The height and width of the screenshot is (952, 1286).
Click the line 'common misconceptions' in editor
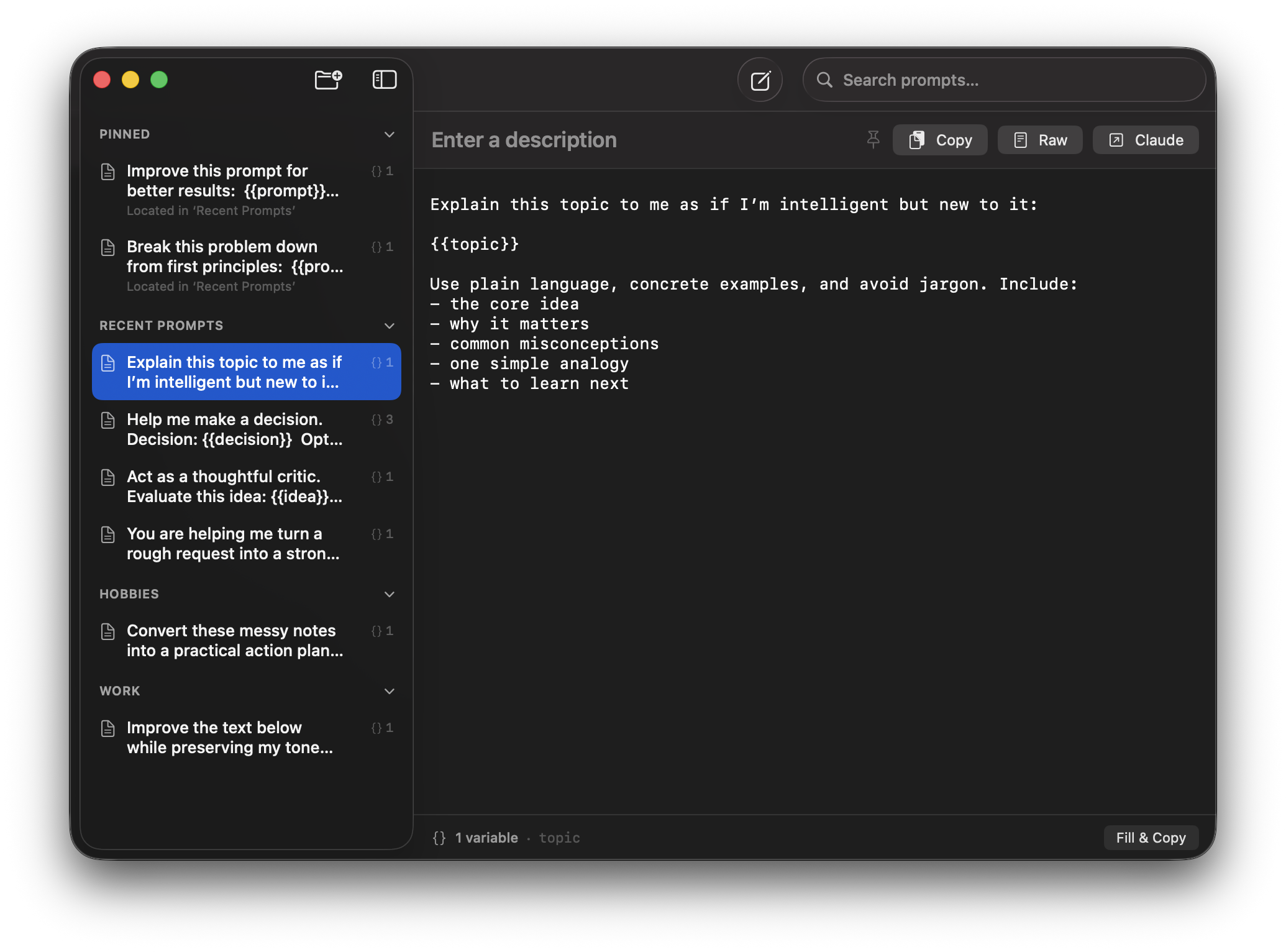click(544, 344)
